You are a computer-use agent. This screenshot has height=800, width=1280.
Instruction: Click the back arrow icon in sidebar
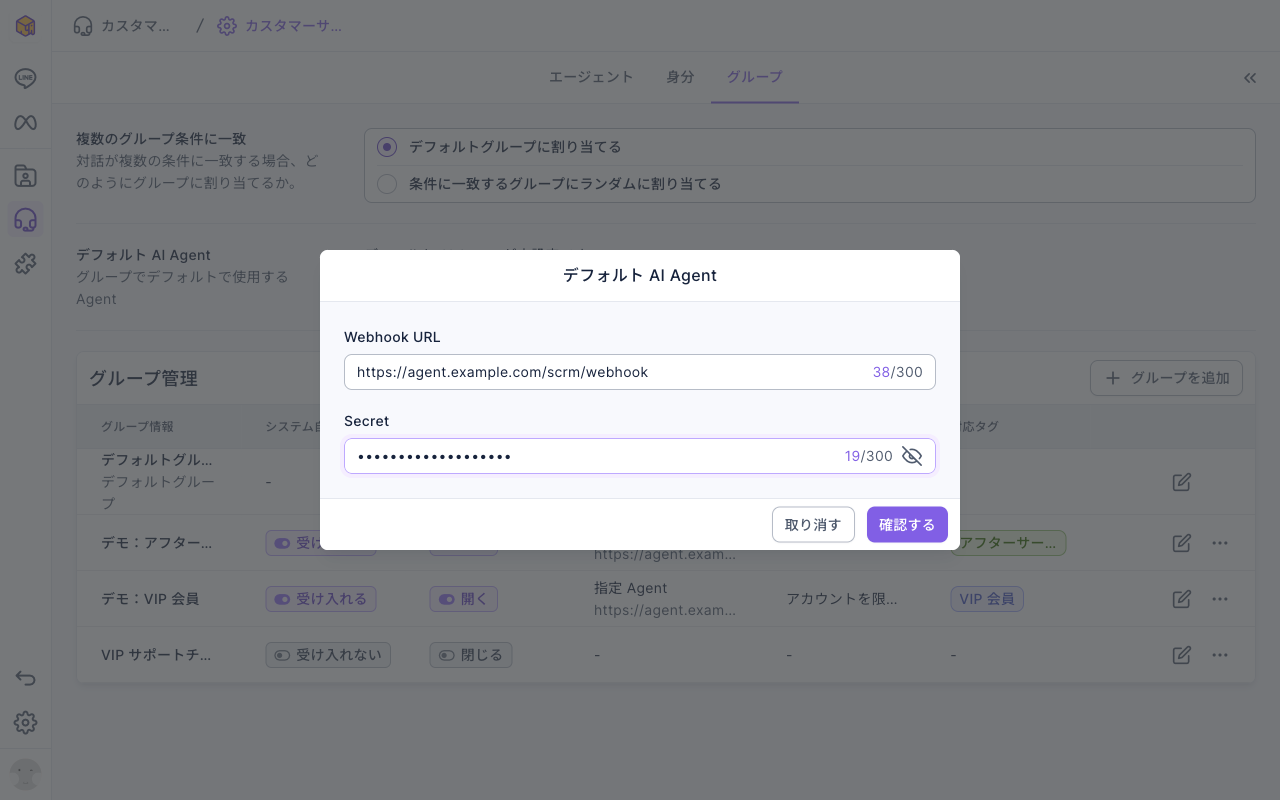click(26, 678)
